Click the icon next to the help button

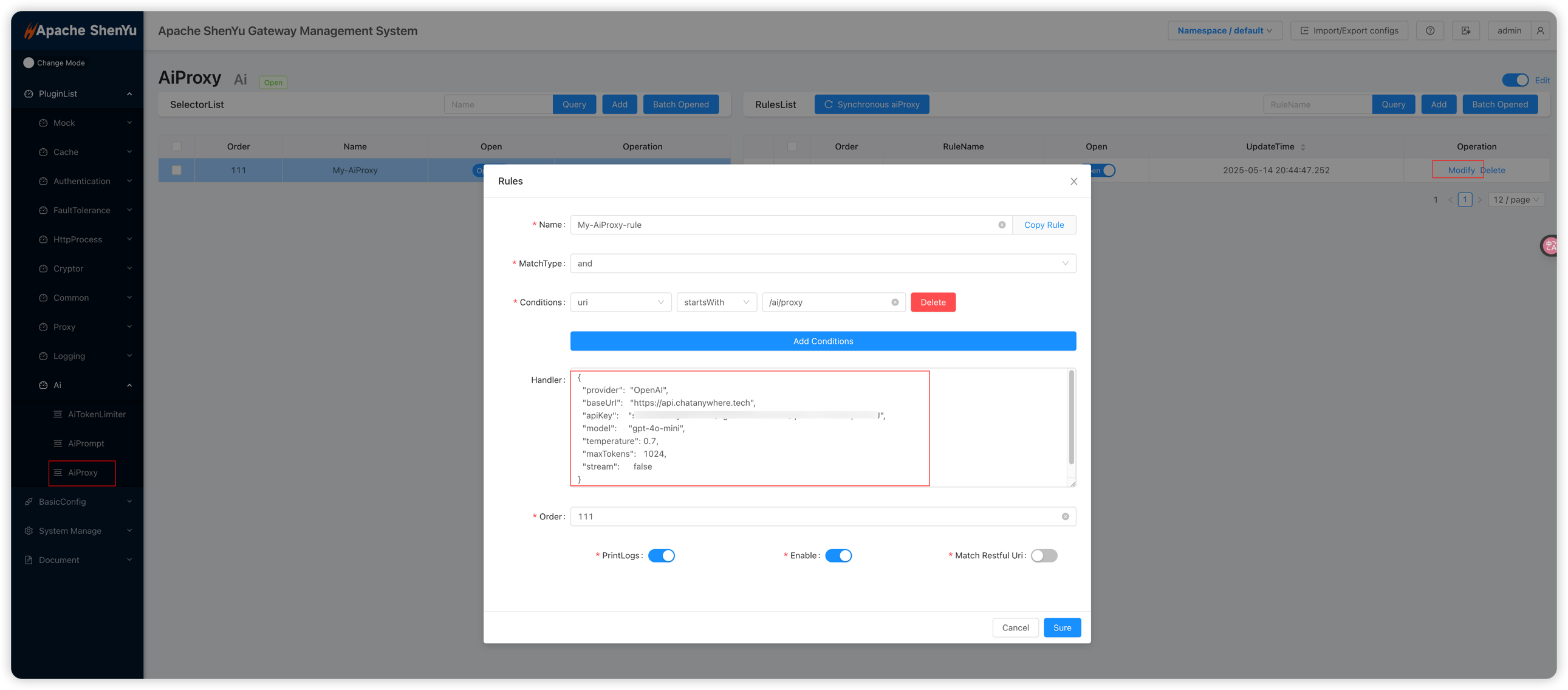point(1466,30)
